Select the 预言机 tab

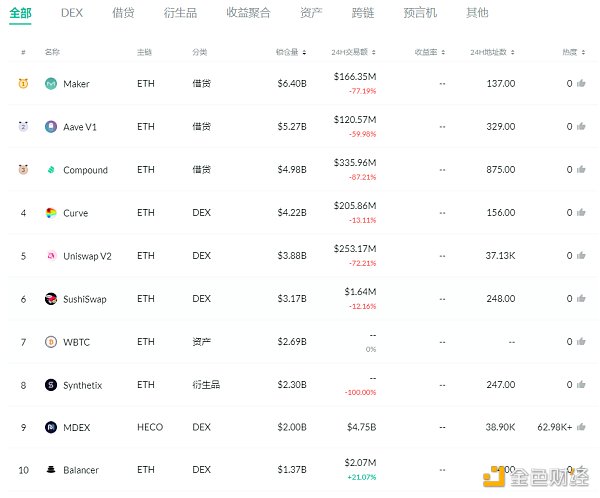419,13
